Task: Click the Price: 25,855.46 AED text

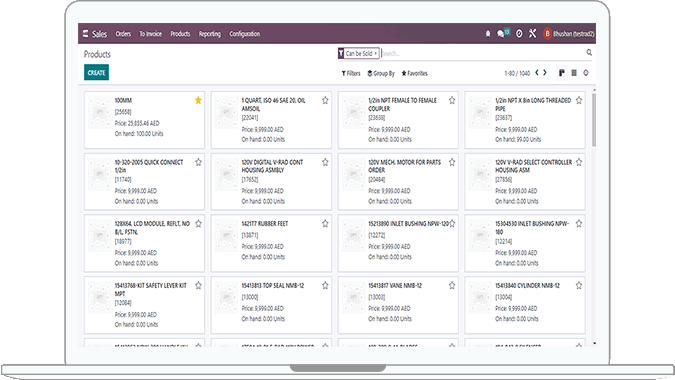Action: point(137,123)
